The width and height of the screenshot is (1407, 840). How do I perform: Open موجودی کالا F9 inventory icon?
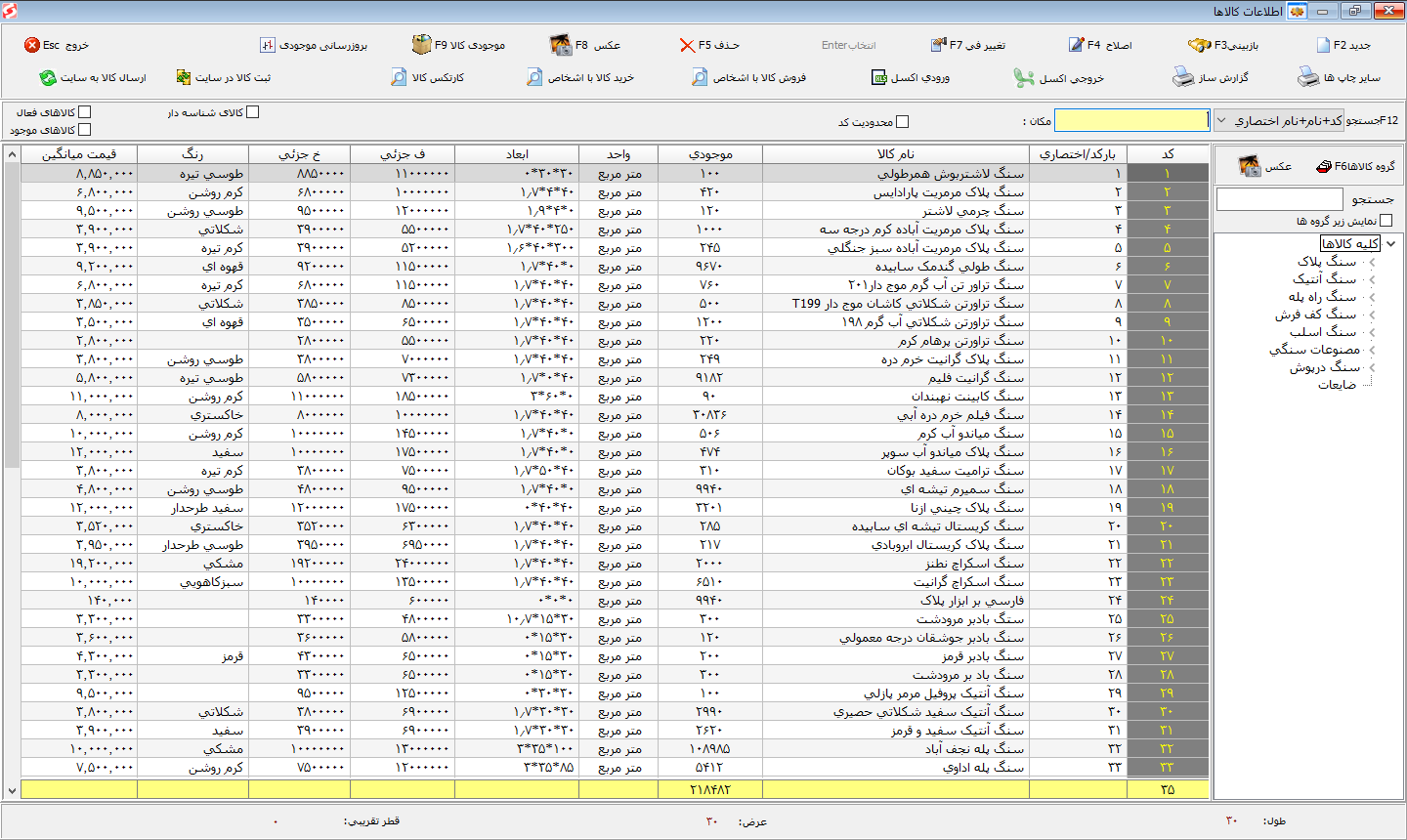click(421, 45)
